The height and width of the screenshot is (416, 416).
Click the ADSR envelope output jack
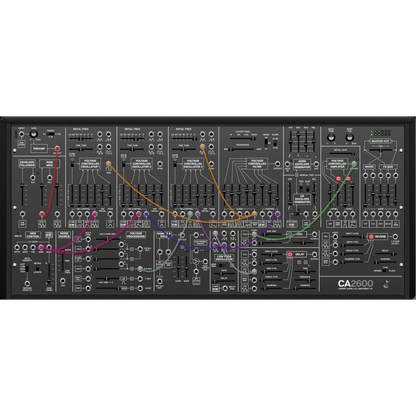(x=316, y=164)
